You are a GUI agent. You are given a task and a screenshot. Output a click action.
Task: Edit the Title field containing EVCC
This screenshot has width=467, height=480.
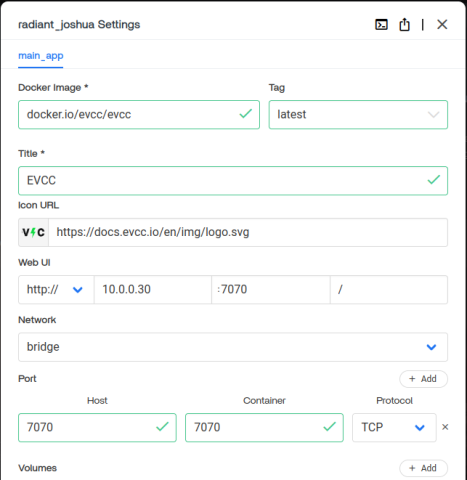pos(233,180)
